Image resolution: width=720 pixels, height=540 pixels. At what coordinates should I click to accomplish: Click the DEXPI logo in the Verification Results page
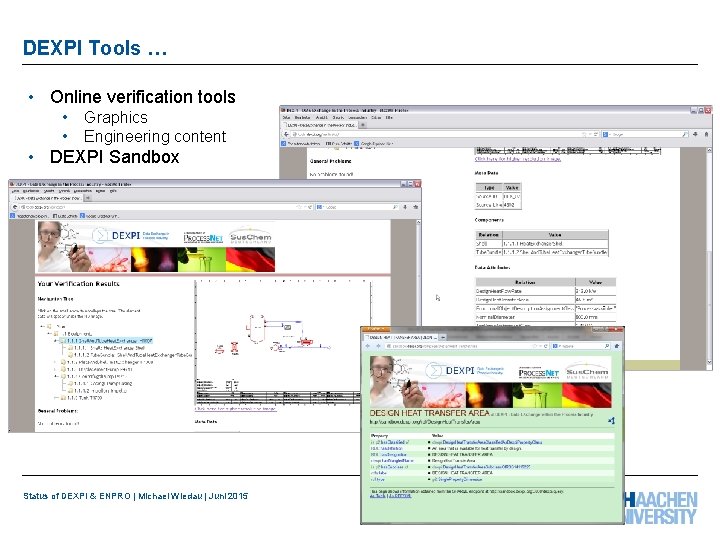pyautogui.click(x=131, y=236)
